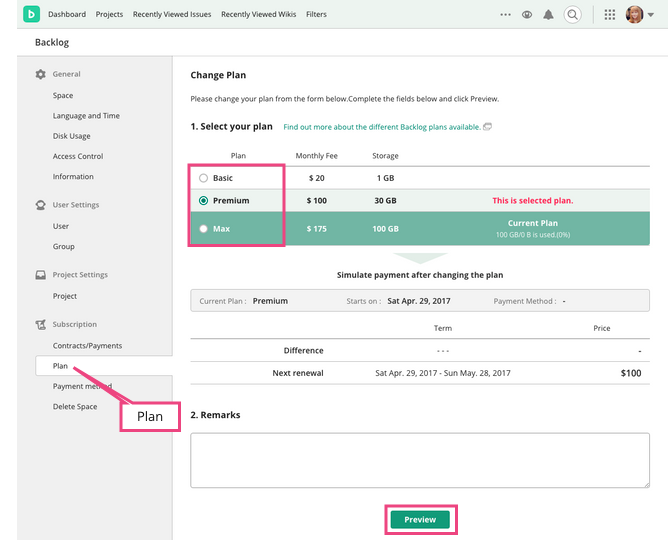Open the watching eye icon
The height and width of the screenshot is (540, 668).
527,14
